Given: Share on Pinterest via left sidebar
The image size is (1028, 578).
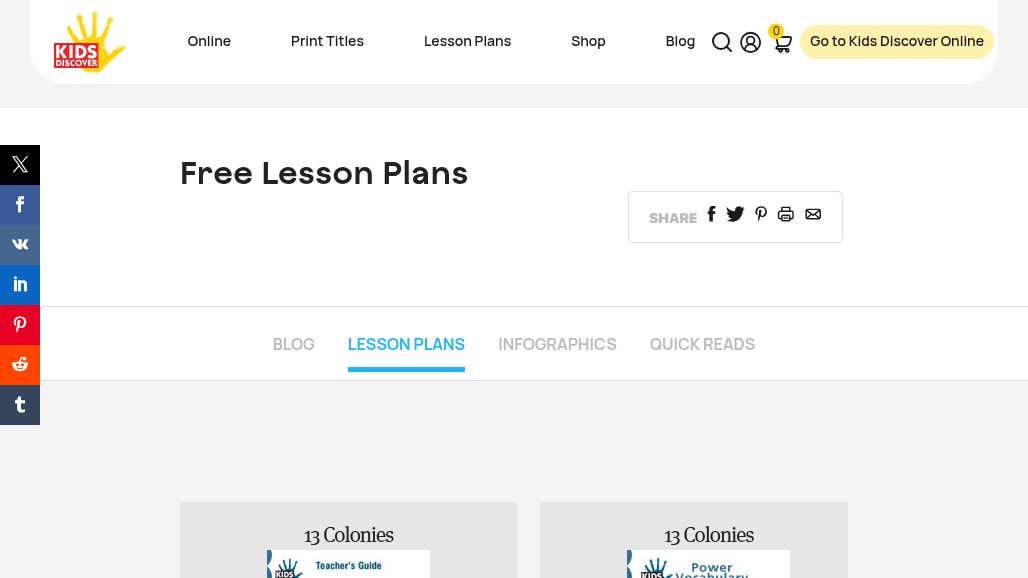Looking at the screenshot, I should click(x=20, y=324).
